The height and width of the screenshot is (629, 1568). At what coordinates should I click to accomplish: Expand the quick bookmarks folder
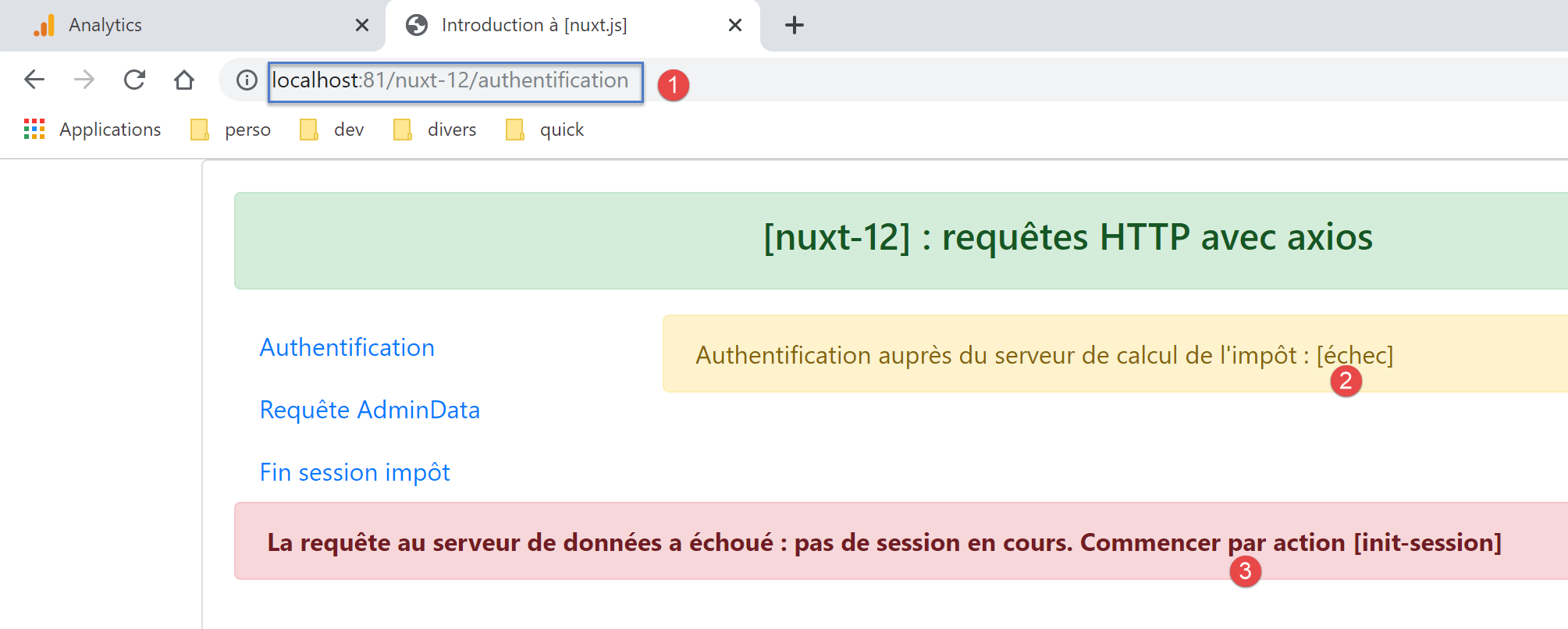point(546,130)
